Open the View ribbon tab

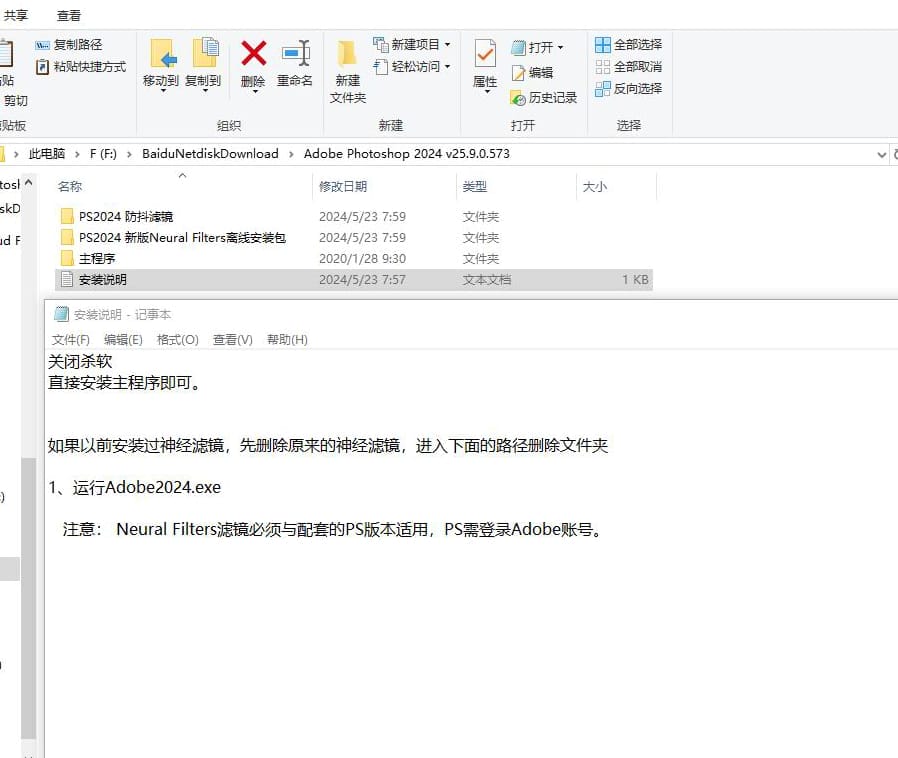click(x=69, y=16)
